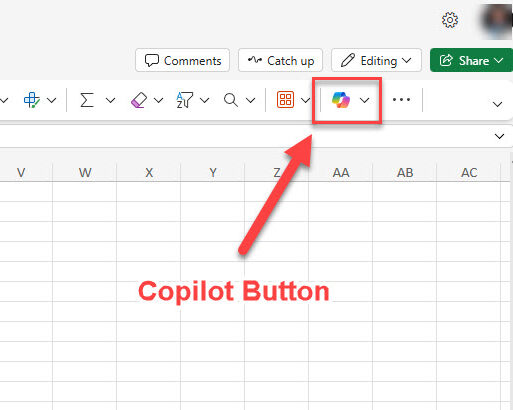Select column Y header
The image size is (513, 410).
[x=213, y=173]
